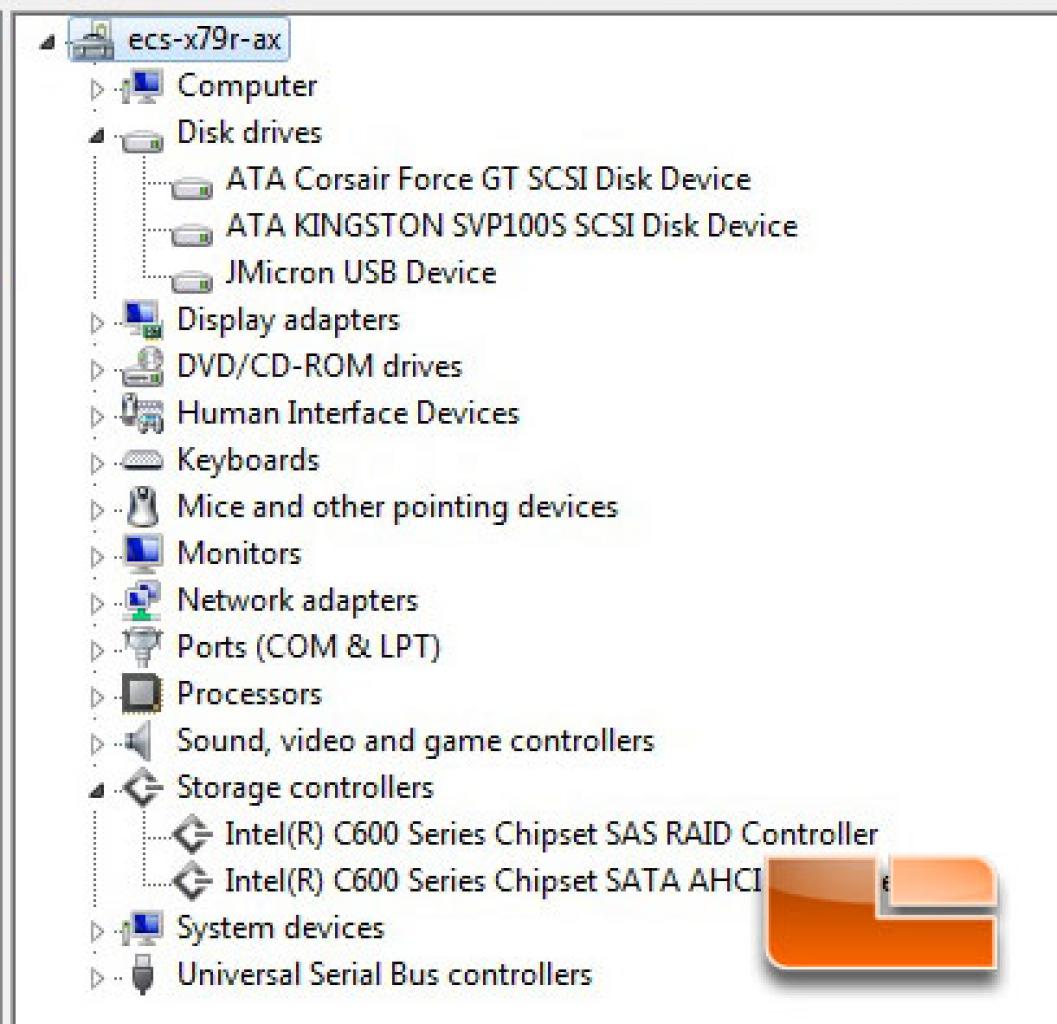Collapse the Storage controllers category
The image size is (1057, 1024).
coord(97,790)
